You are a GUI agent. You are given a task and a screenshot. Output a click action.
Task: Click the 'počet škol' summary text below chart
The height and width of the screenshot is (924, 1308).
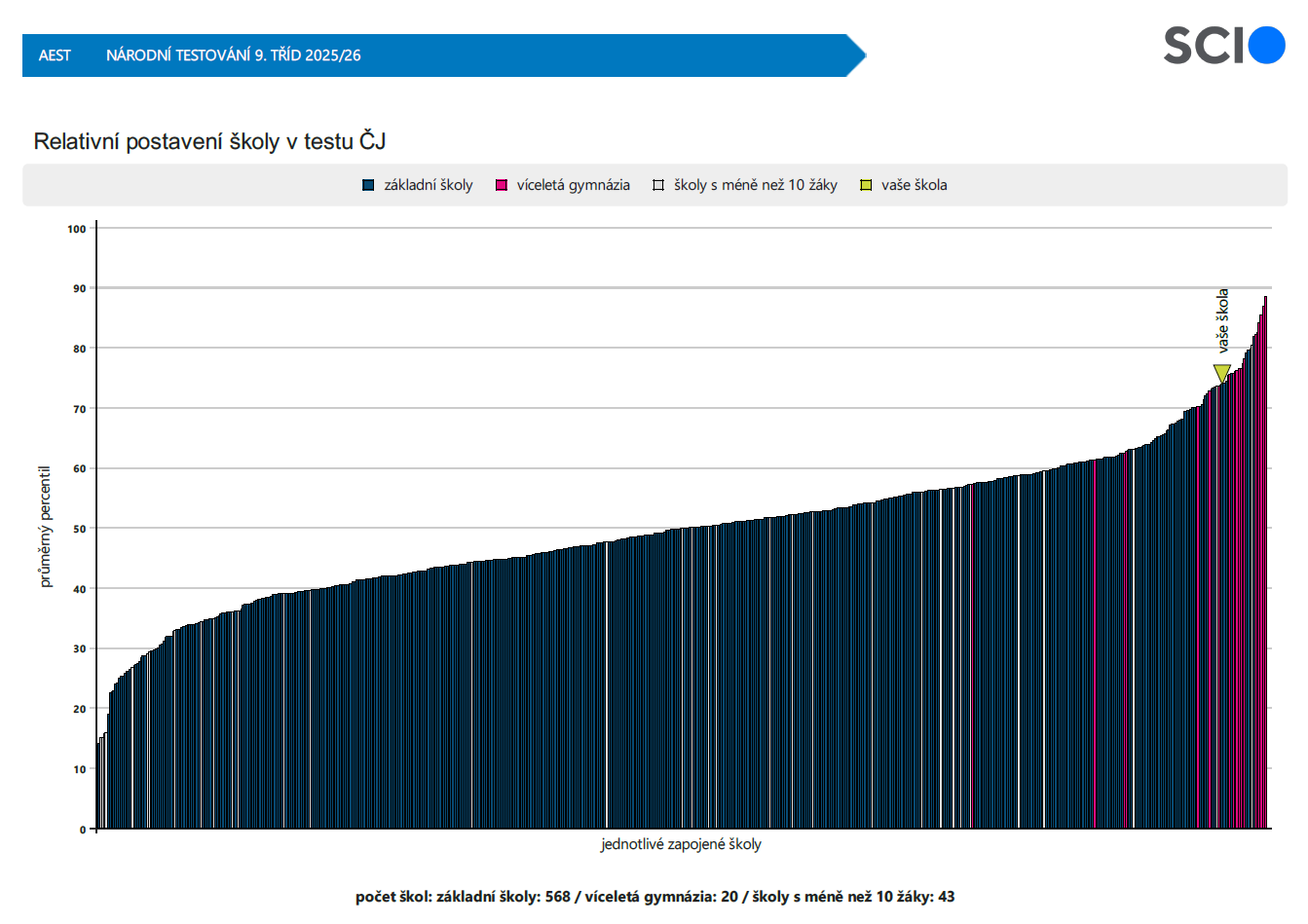(654, 897)
